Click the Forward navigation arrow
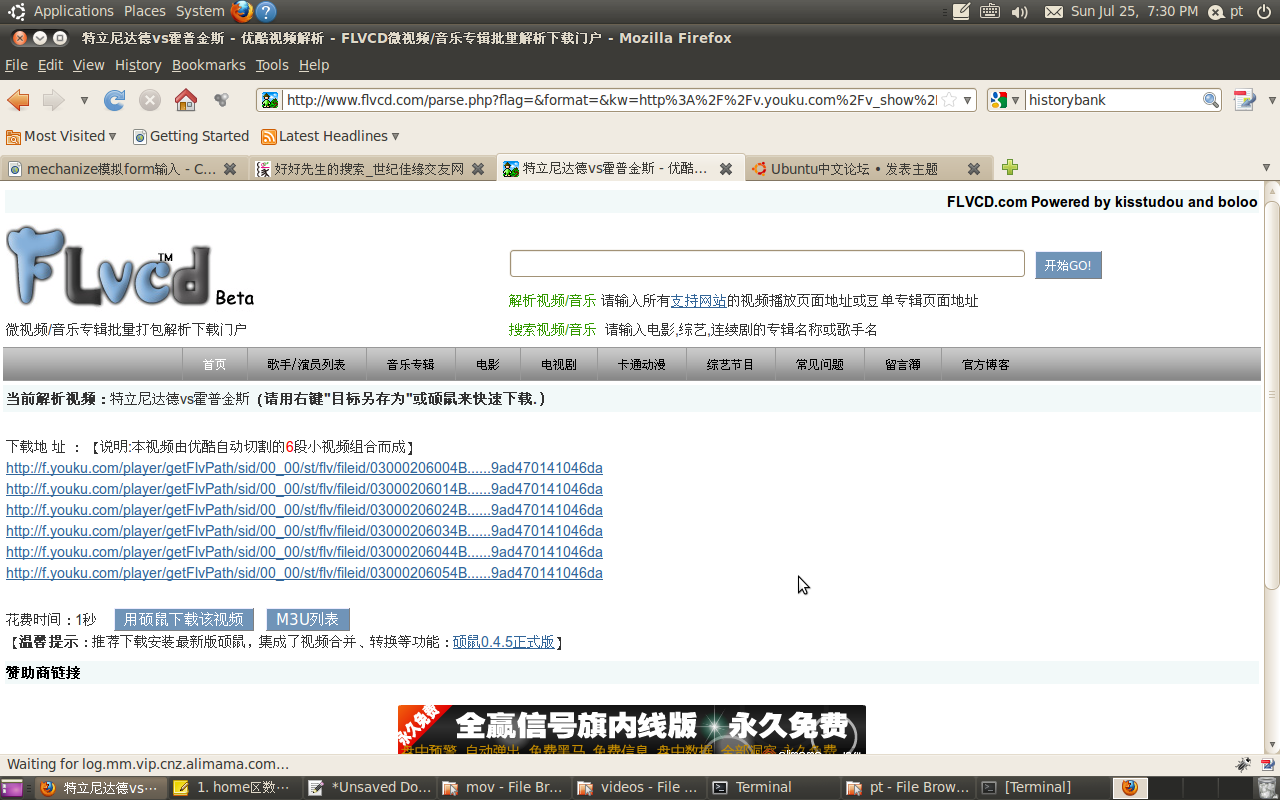The height and width of the screenshot is (800, 1280). 53,100
